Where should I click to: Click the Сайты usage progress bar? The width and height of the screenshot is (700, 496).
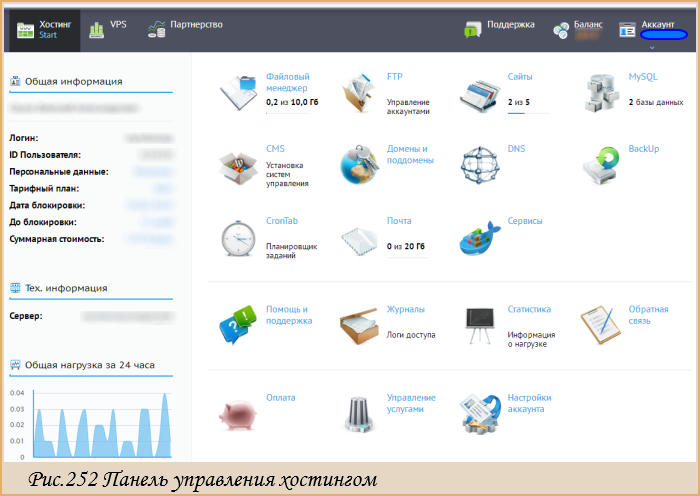tap(528, 113)
